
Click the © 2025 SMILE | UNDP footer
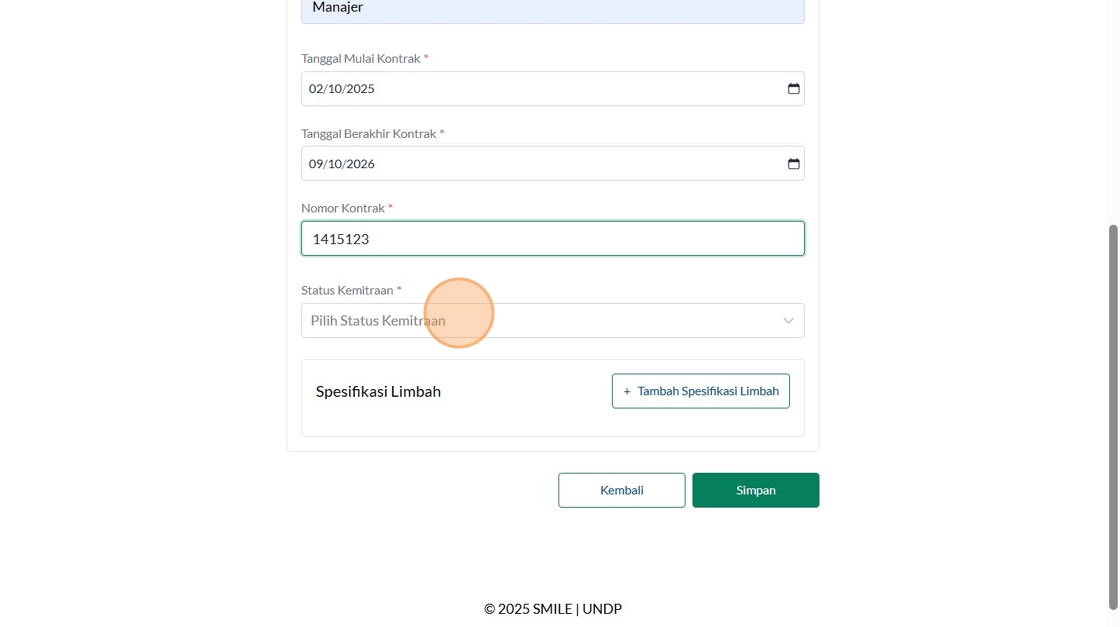tap(553, 608)
